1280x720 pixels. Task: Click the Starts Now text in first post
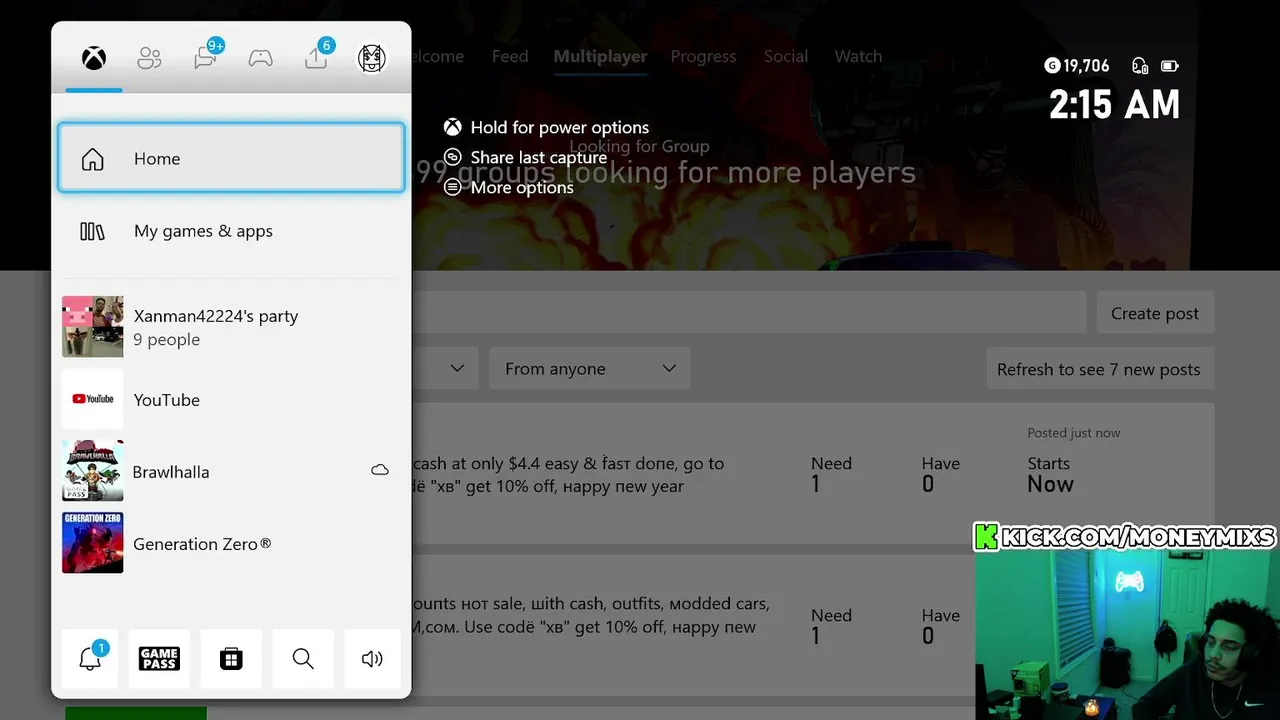1050,475
